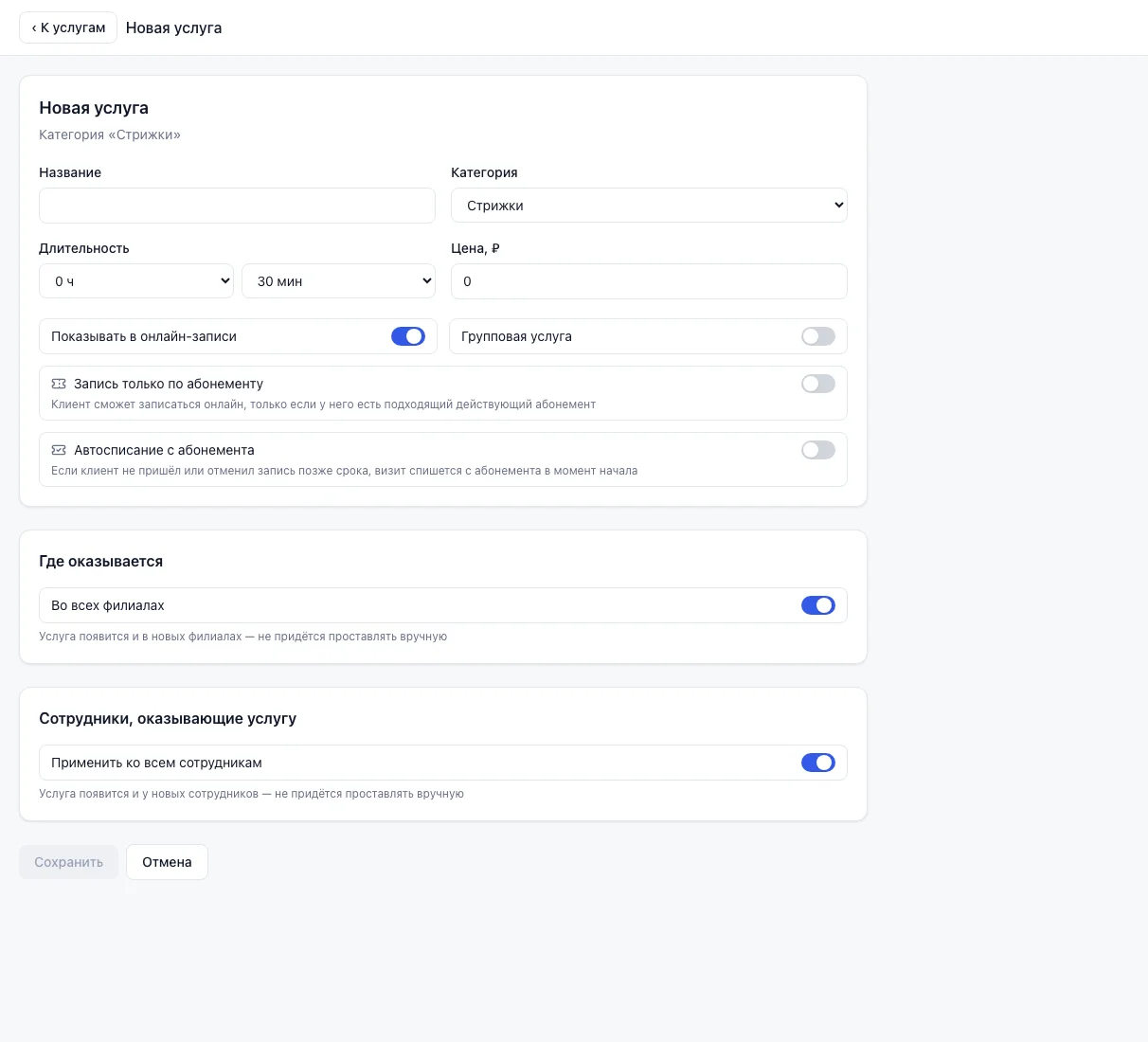This screenshot has width=1148, height=1042.
Task: Turn on Запись только по абонементу switch
Action: point(818,384)
